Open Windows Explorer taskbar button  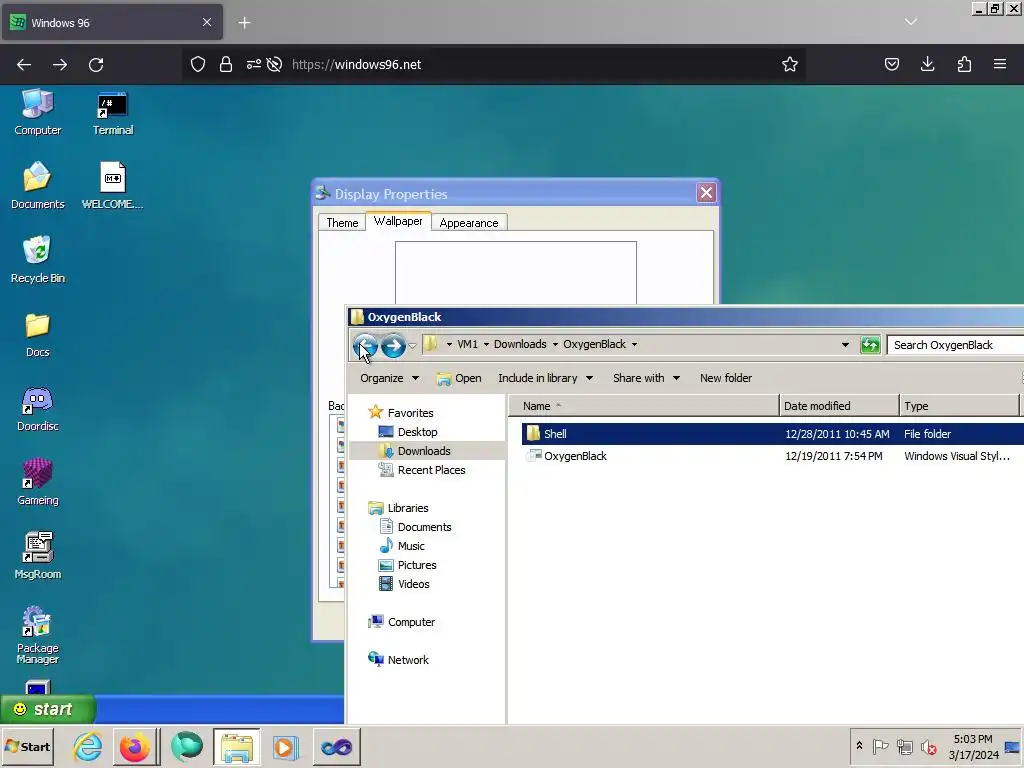(x=236, y=746)
